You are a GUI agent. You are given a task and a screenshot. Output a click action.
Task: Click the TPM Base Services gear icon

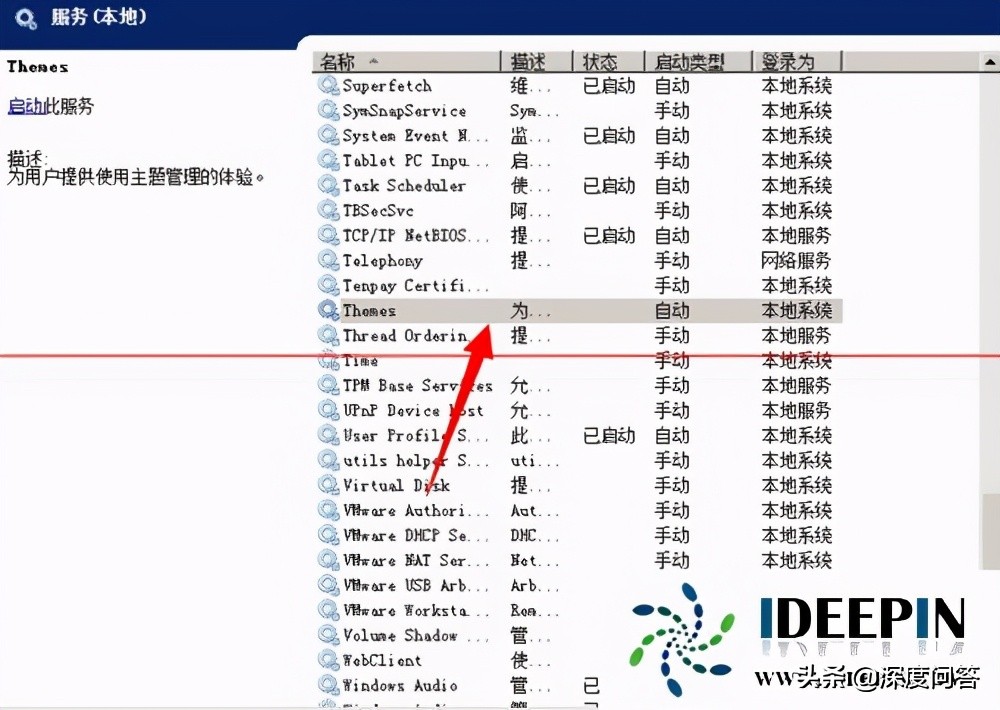tap(328, 385)
